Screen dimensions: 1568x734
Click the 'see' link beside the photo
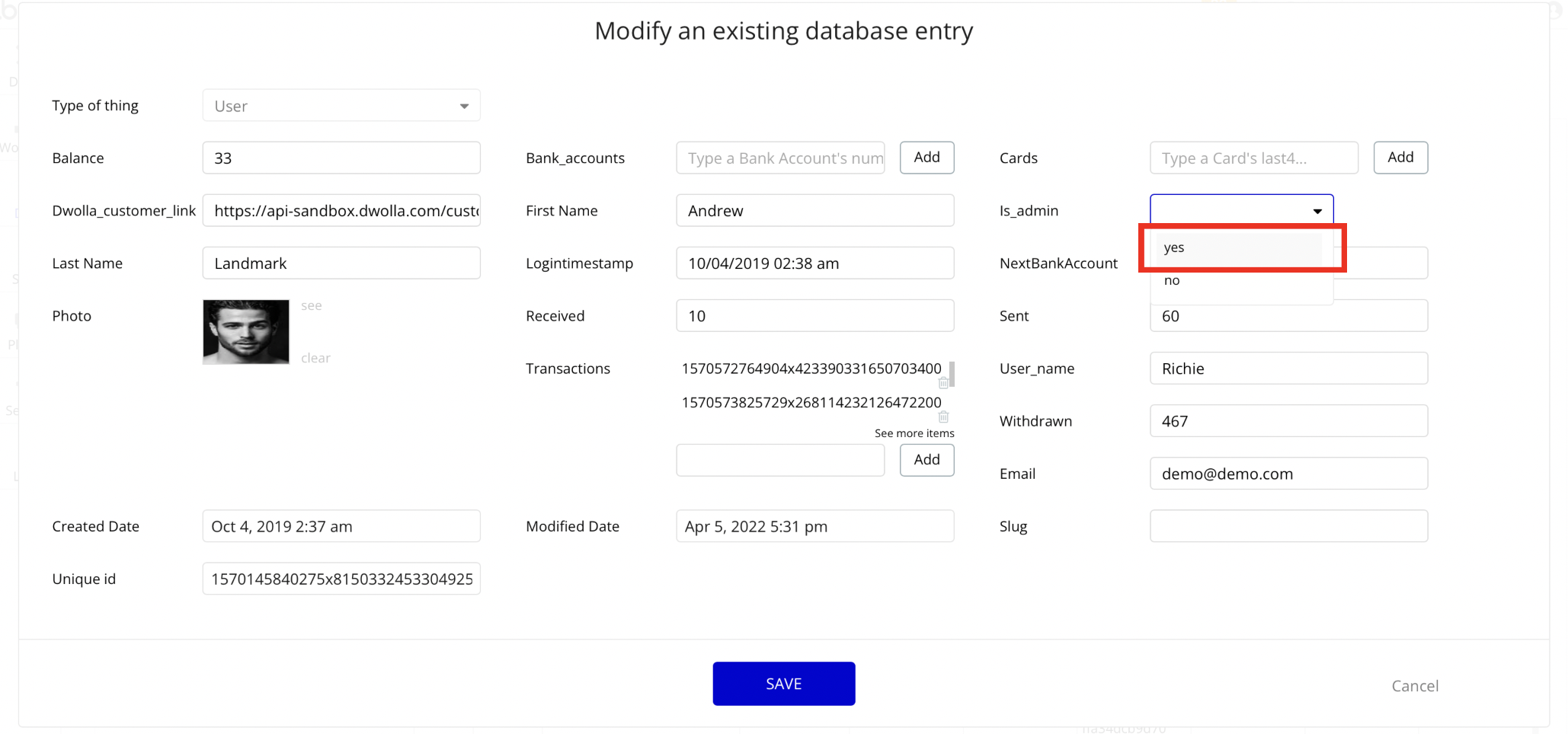coord(311,306)
